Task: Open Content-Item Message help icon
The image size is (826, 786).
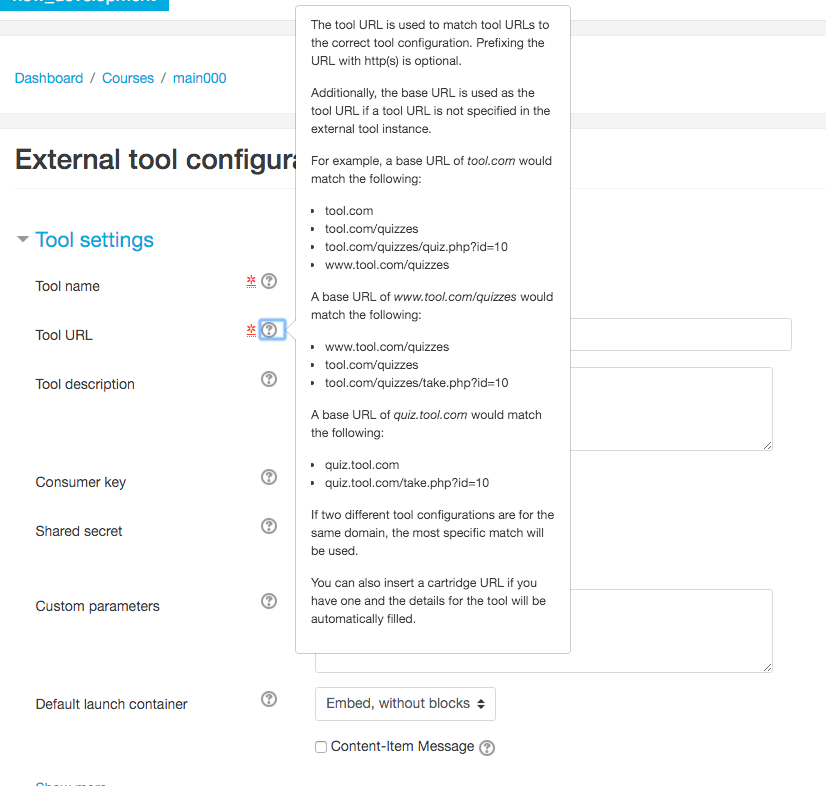Action: point(487,748)
